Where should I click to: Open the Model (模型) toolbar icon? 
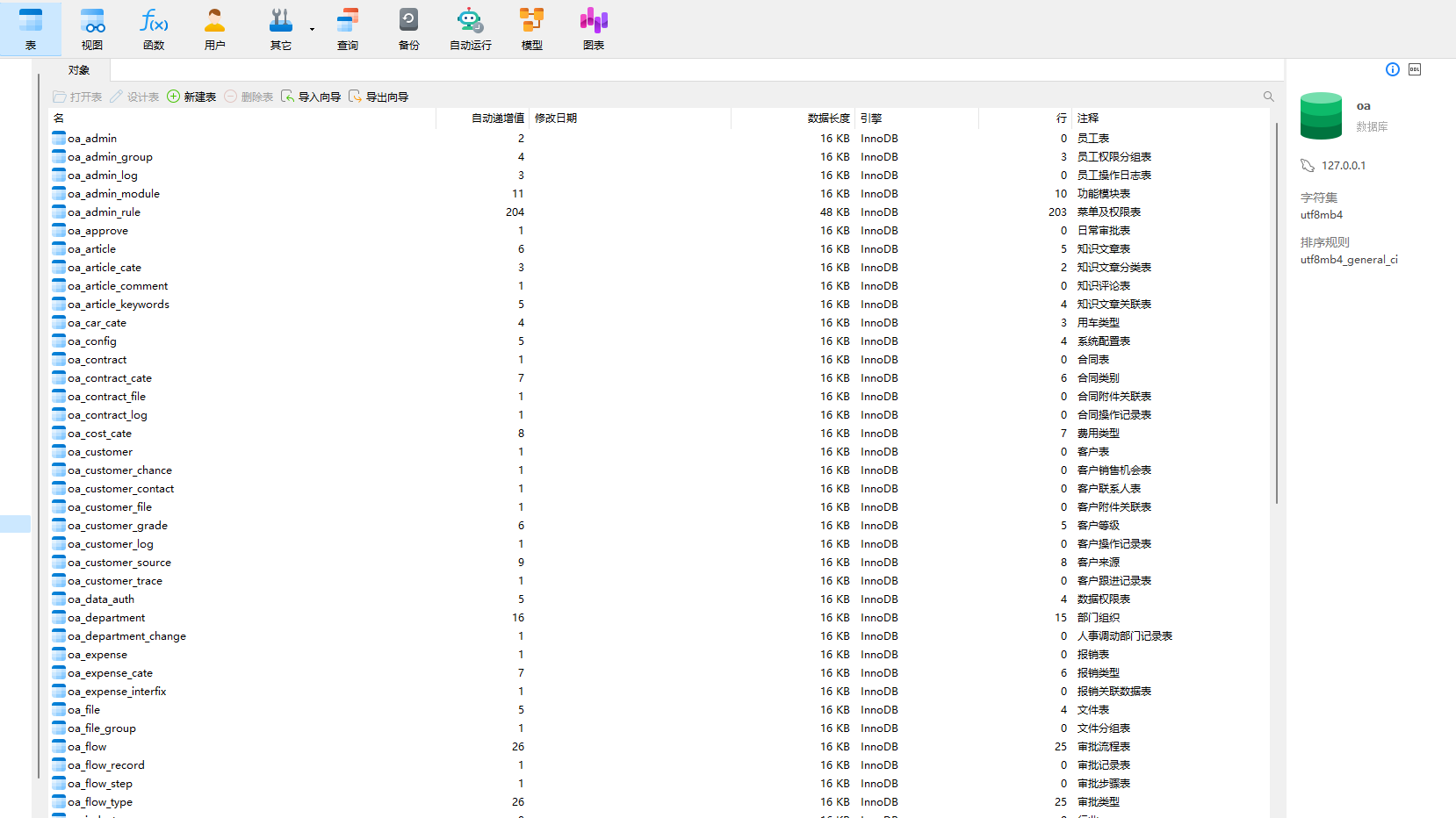[x=532, y=29]
